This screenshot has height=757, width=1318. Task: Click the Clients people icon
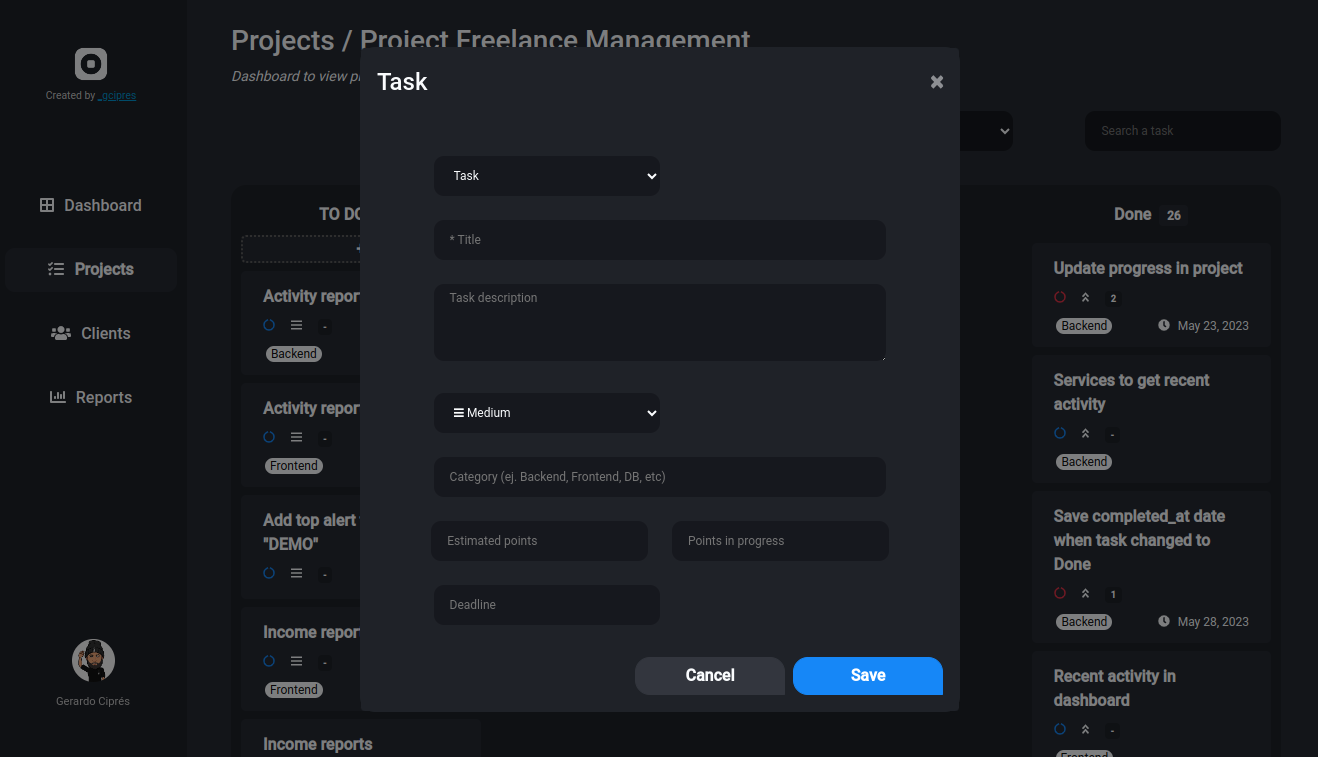(61, 333)
